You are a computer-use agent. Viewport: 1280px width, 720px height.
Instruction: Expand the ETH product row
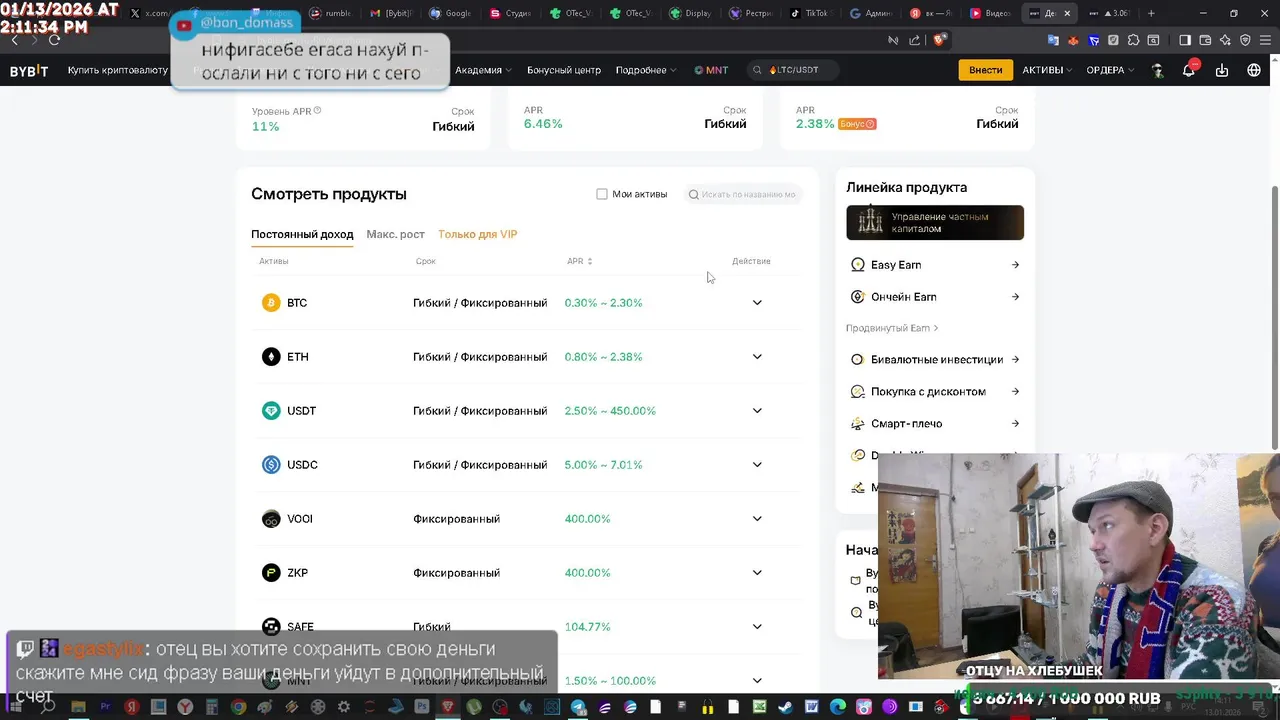point(757,356)
